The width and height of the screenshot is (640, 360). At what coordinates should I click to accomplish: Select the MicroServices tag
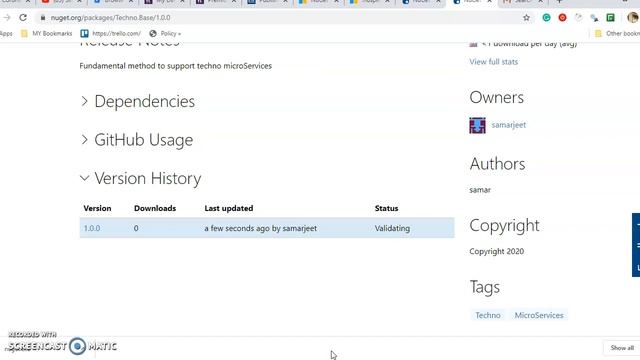539,315
